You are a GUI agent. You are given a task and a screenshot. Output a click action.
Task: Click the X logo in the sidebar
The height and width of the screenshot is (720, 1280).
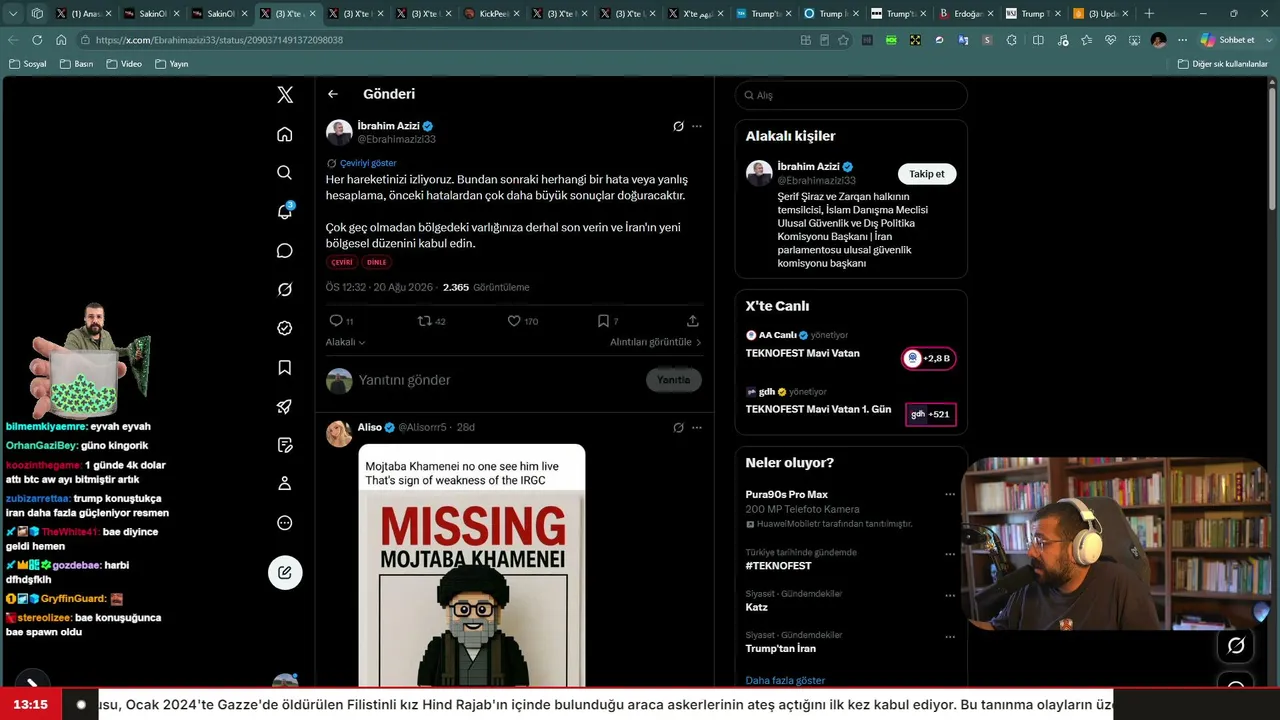point(285,95)
